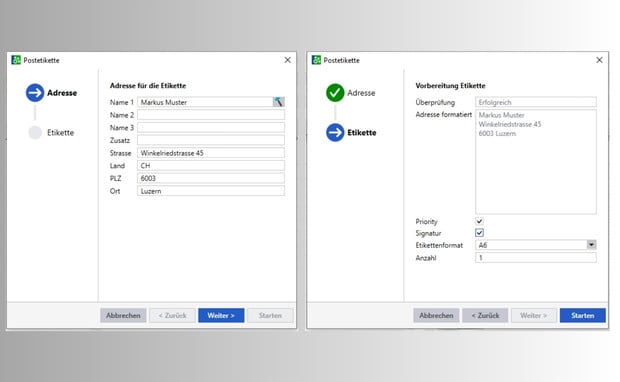Open the Etikettenformat dropdown arrow
This screenshot has width=620, height=382.
(x=591, y=245)
